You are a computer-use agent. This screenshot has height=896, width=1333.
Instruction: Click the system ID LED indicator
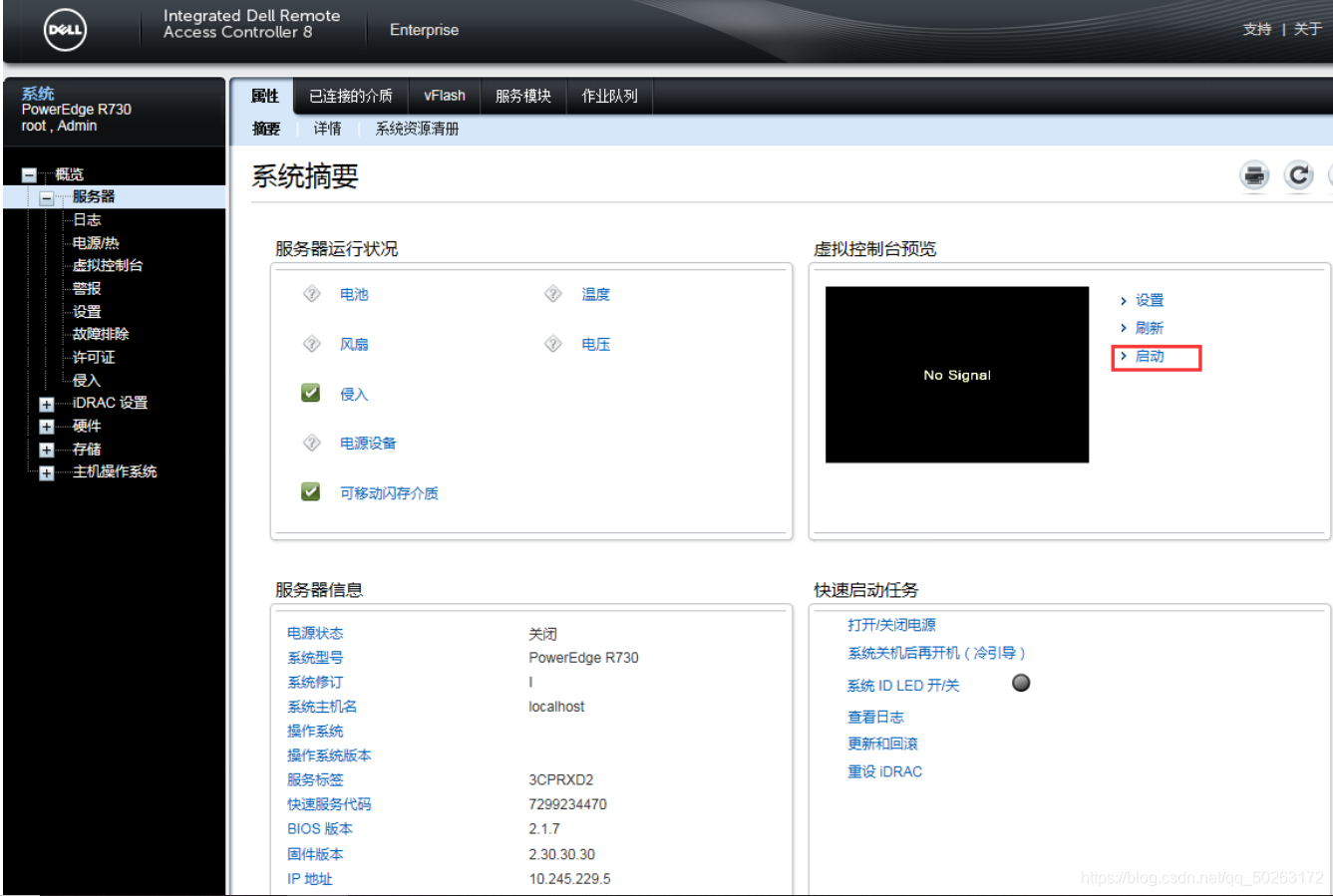tap(1021, 683)
